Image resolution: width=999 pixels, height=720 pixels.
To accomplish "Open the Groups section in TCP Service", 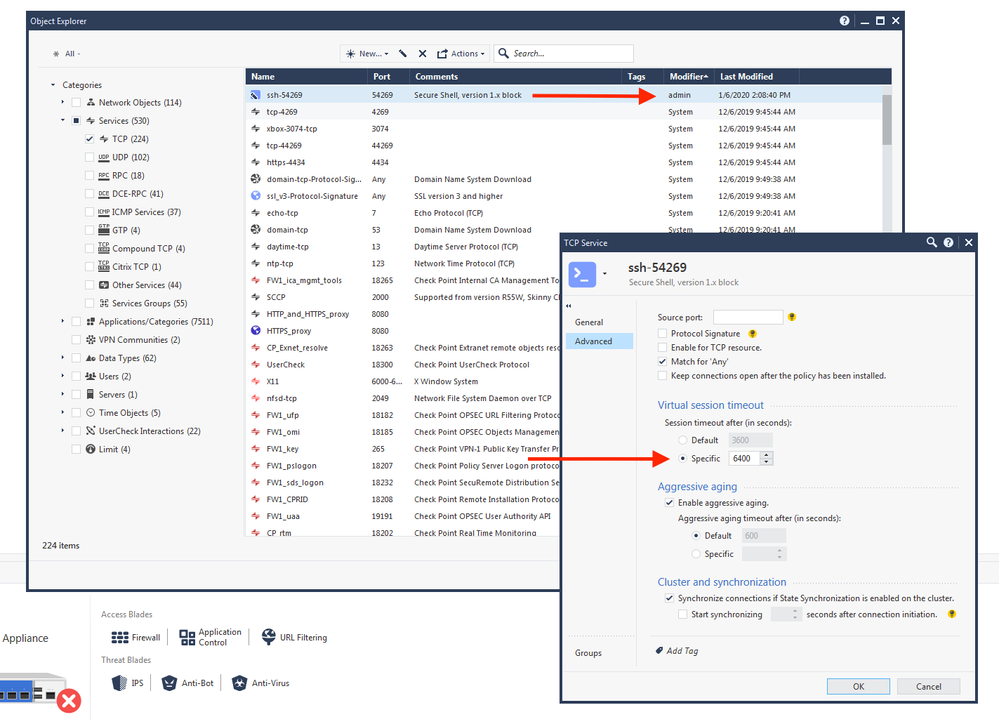I will [588, 653].
